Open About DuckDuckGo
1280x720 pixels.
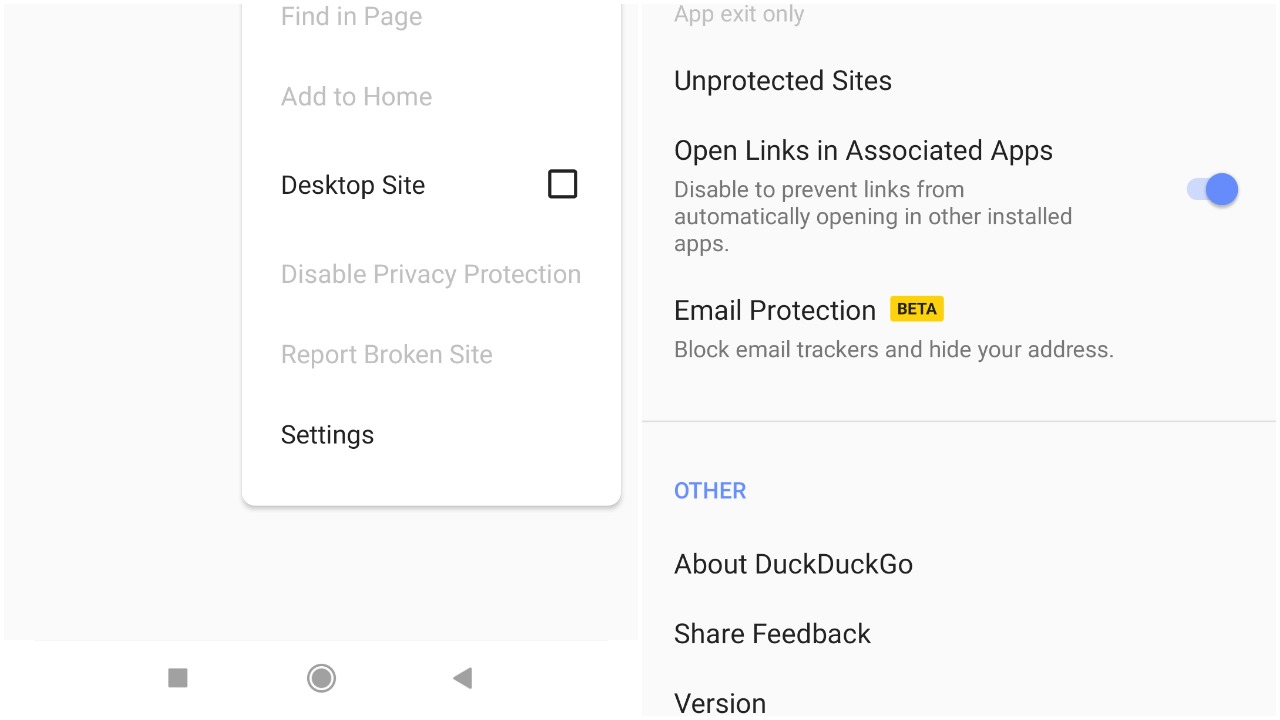click(x=793, y=564)
